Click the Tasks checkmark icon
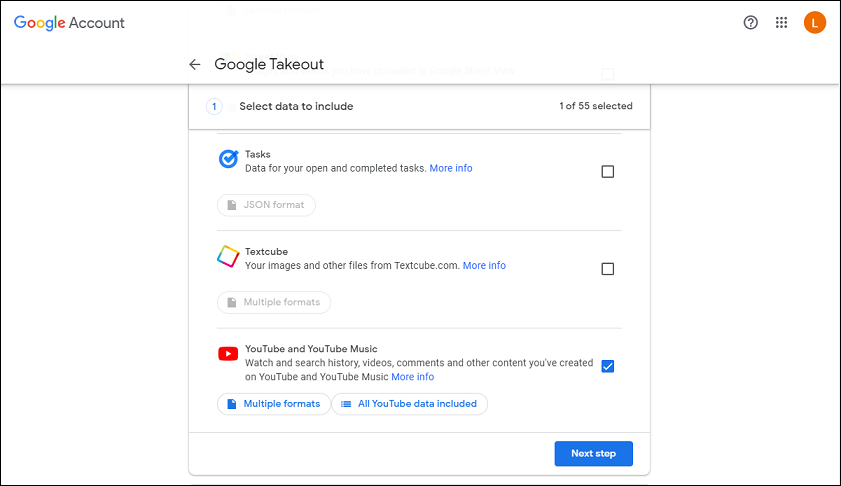Viewport: 841px width, 486px height. (x=228, y=159)
